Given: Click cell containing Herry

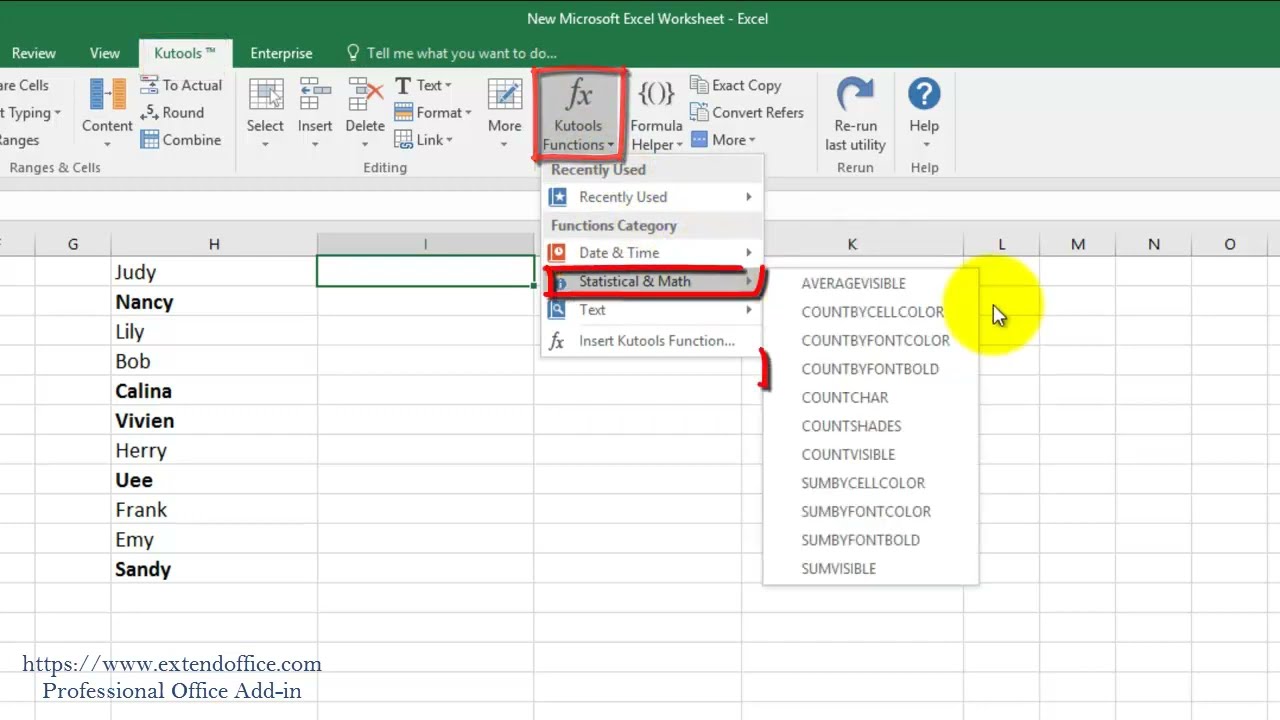Looking at the screenshot, I should point(214,451).
